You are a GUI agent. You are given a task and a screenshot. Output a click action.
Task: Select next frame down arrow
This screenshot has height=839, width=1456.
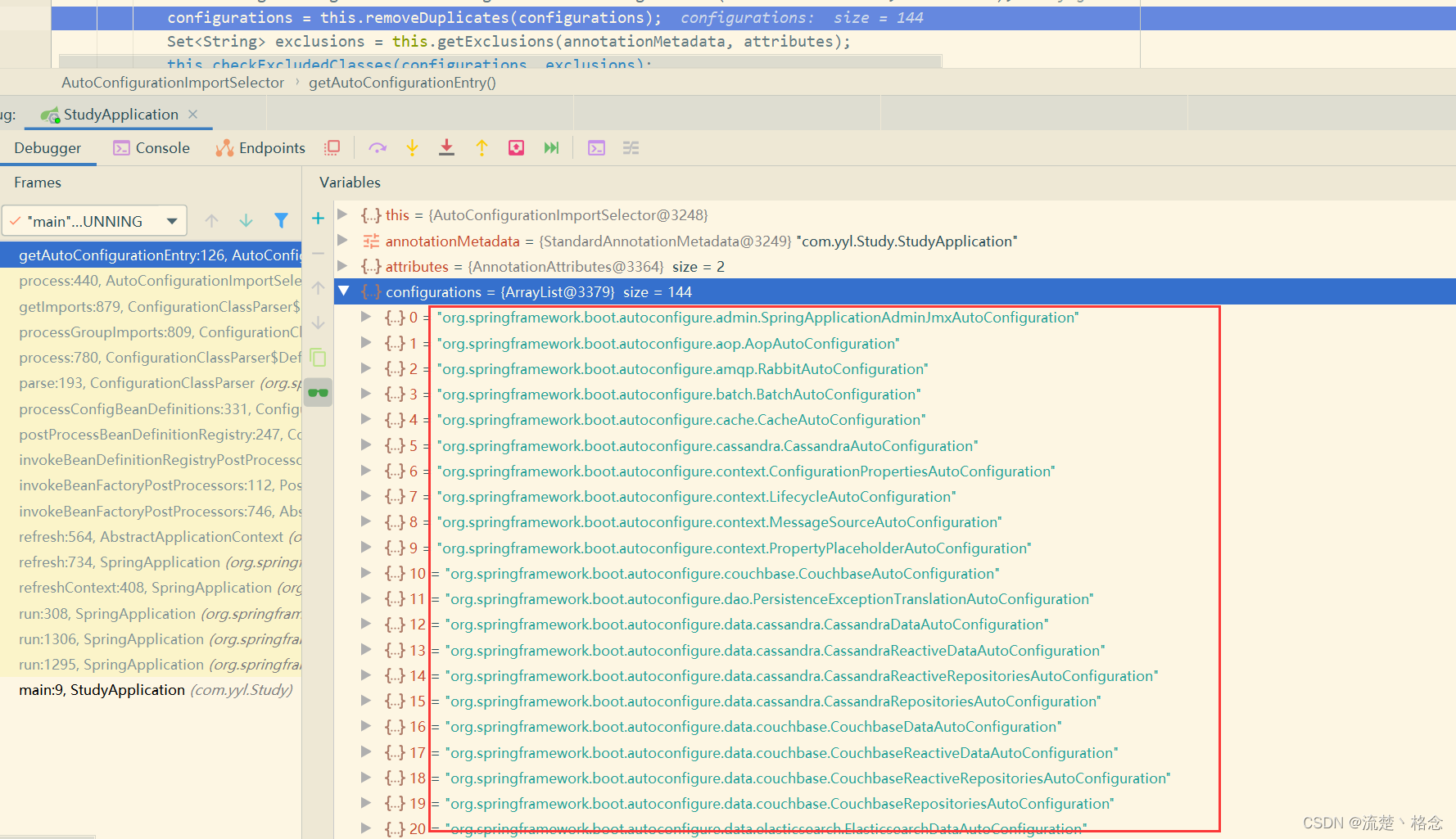[246, 220]
